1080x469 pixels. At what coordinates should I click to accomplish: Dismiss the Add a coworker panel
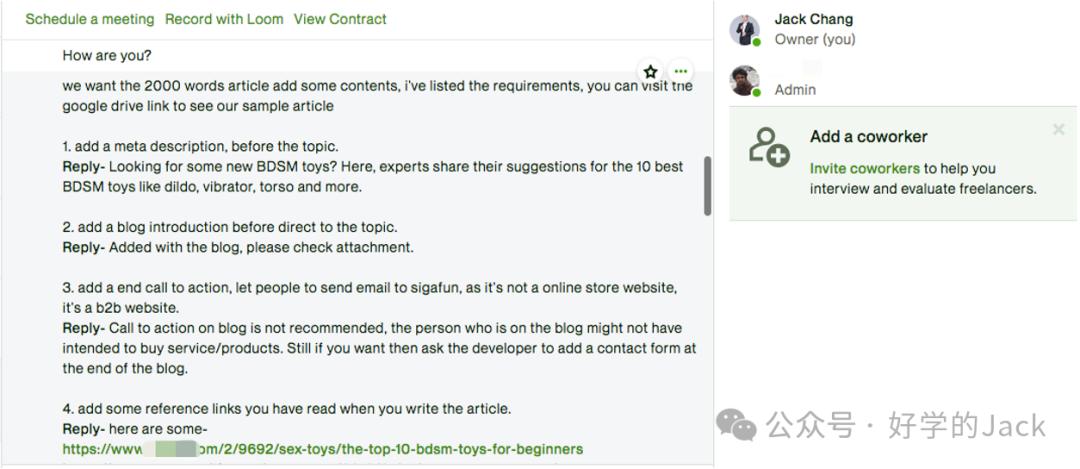[1059, 129]
